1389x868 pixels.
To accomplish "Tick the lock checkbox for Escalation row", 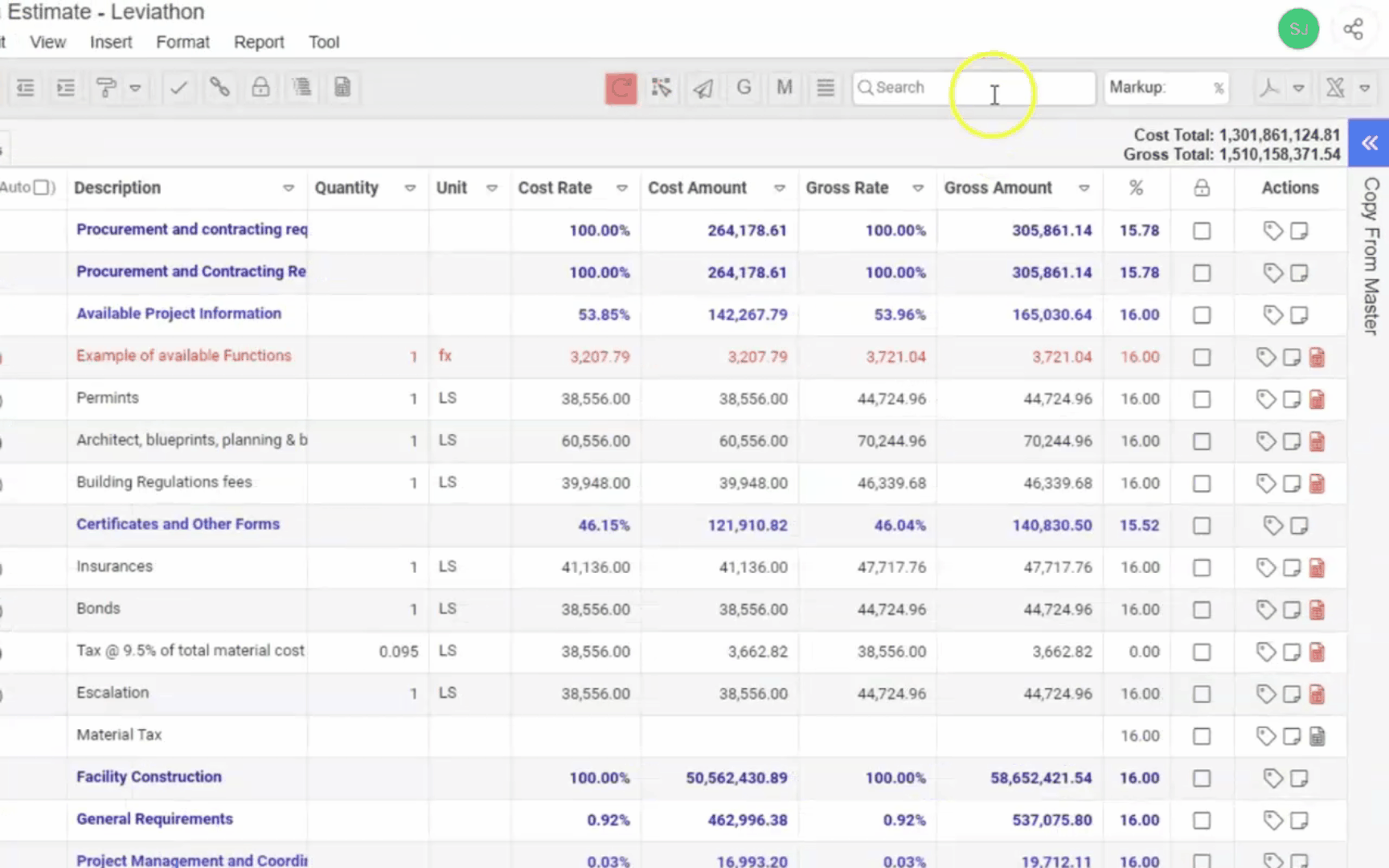I will [1202, 694].
